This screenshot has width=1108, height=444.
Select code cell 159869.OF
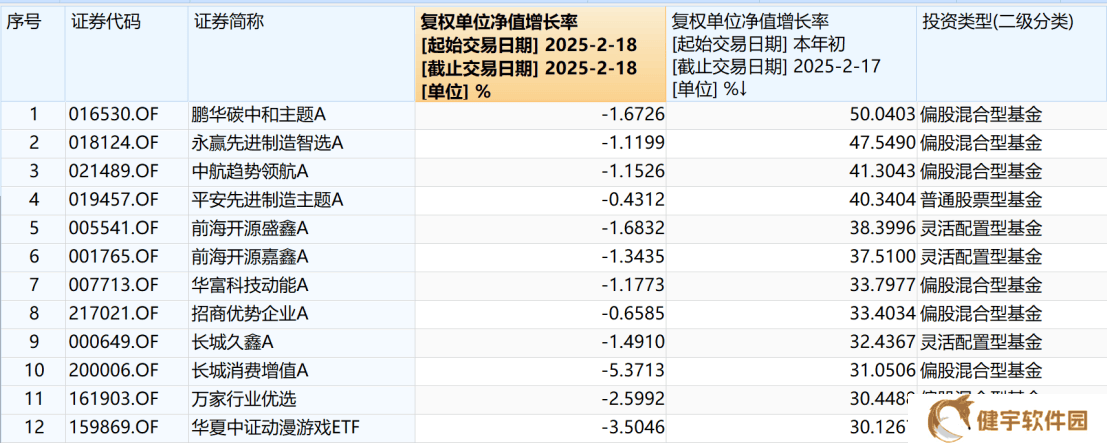(x=114, y=427)
